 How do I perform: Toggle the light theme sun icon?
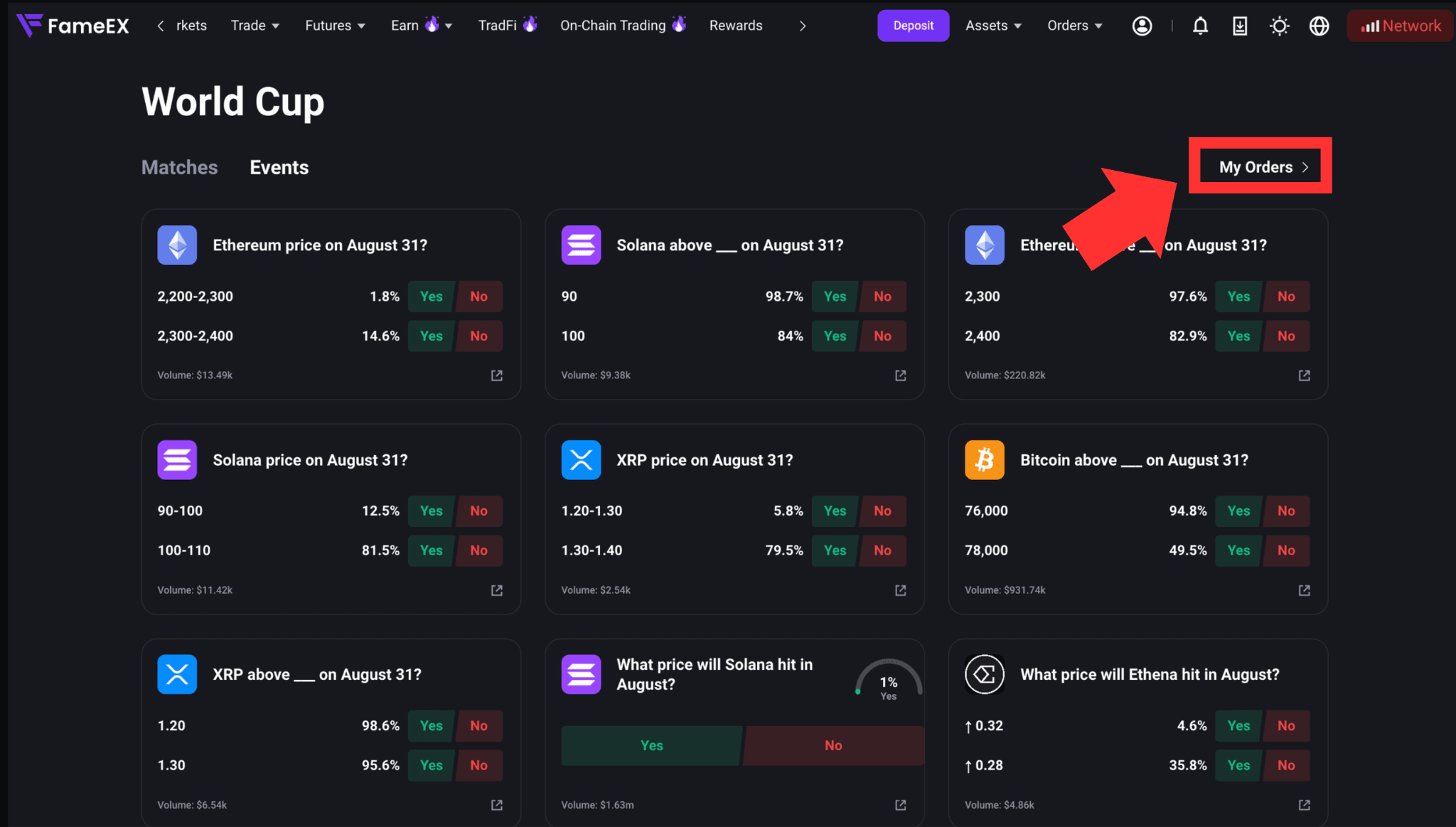click(1280, 26)
